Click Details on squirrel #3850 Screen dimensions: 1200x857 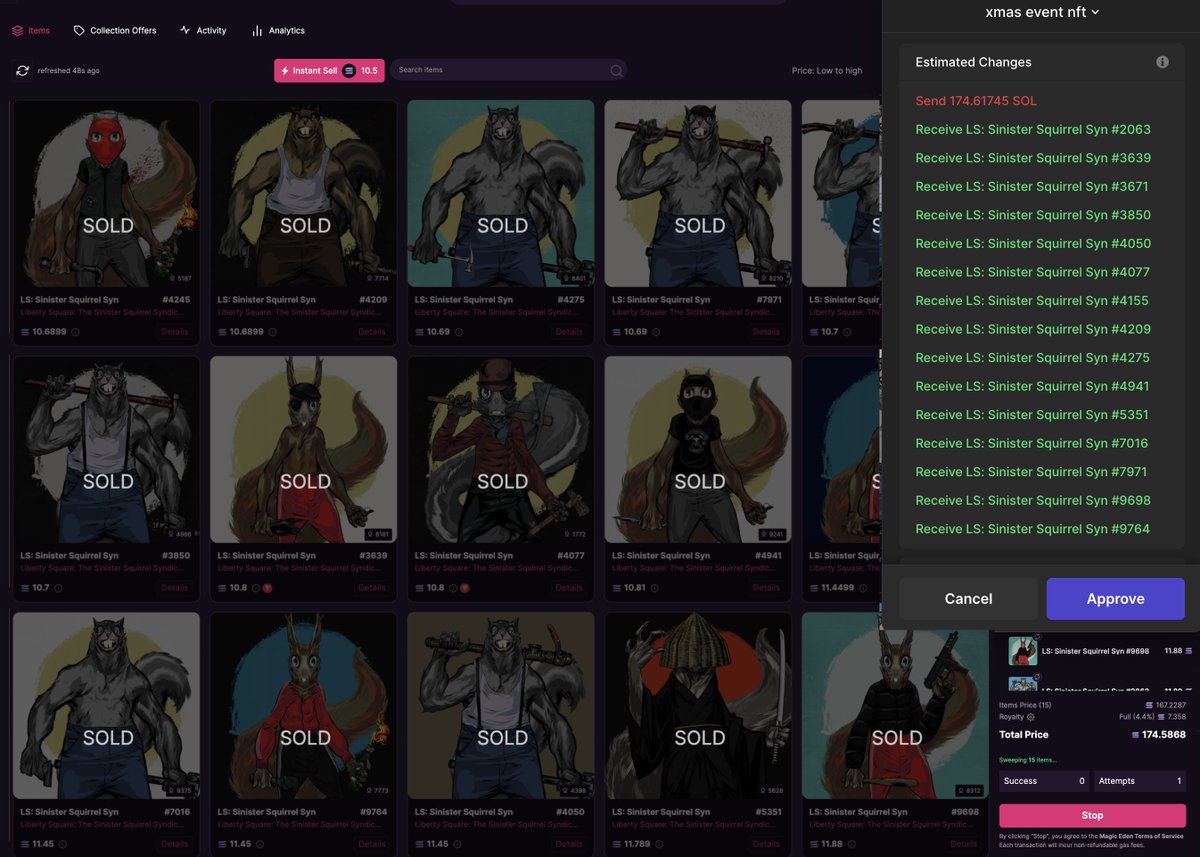tap(174, 588)
